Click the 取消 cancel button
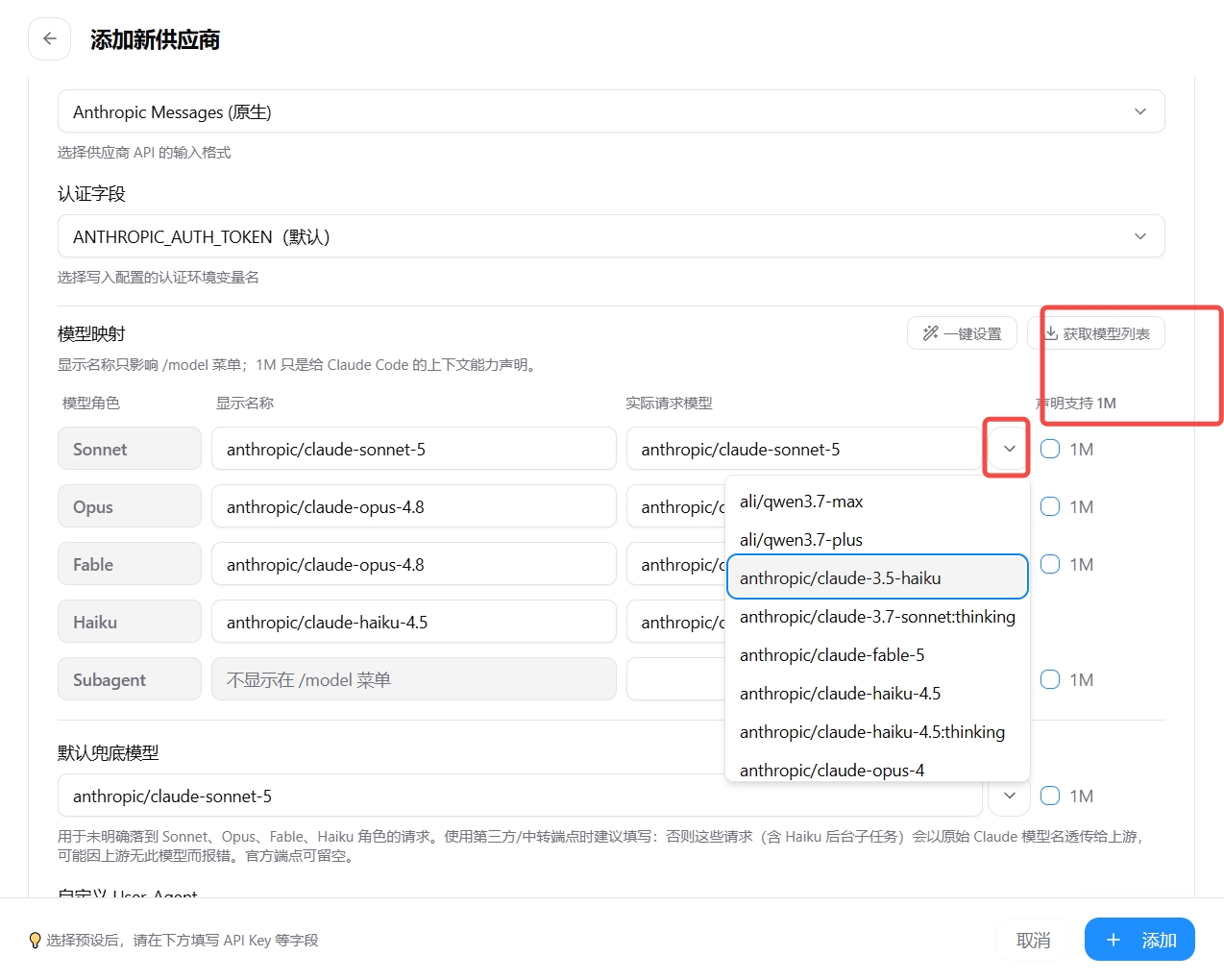The height and width of the screenshot is (980, 1224). (x=1033, y=940)
